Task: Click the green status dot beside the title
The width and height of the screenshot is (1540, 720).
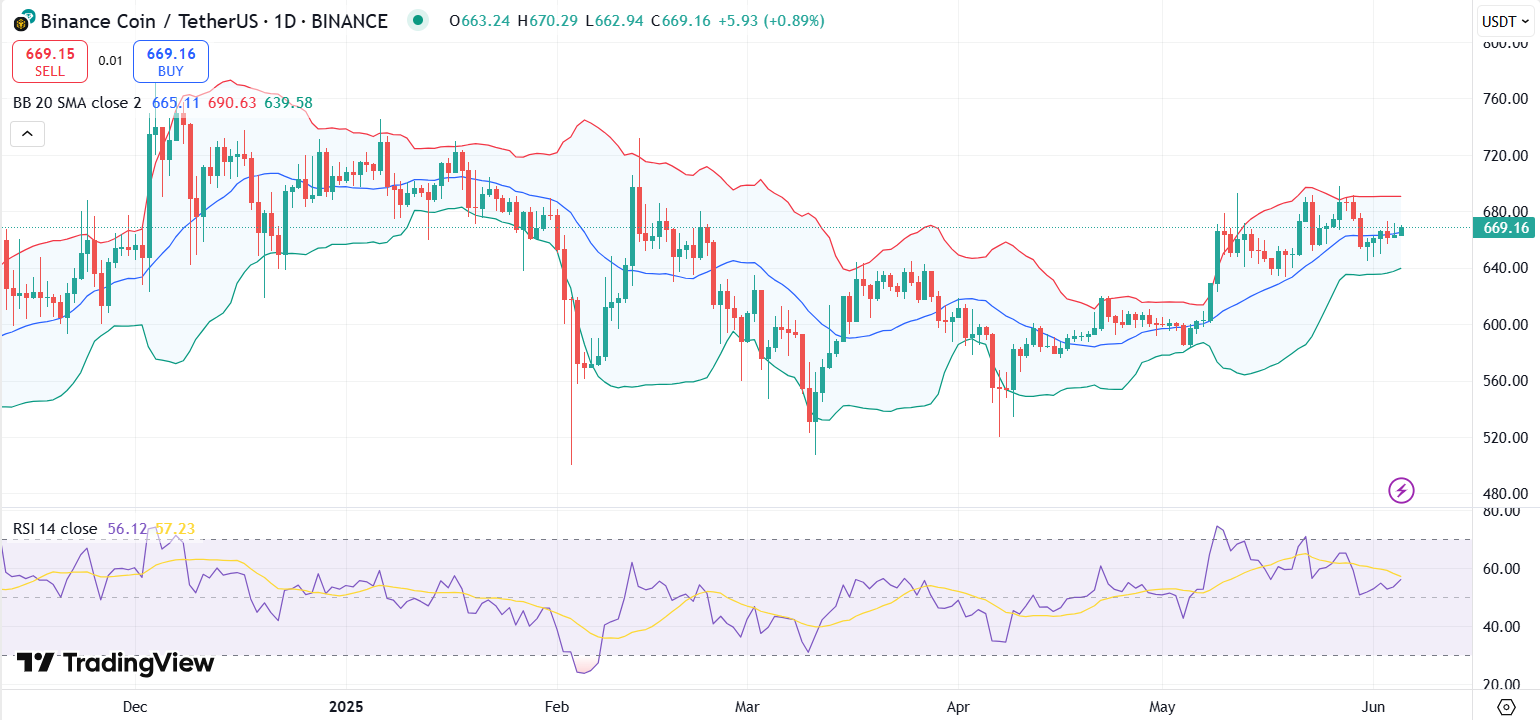Action: coord(417,20)
